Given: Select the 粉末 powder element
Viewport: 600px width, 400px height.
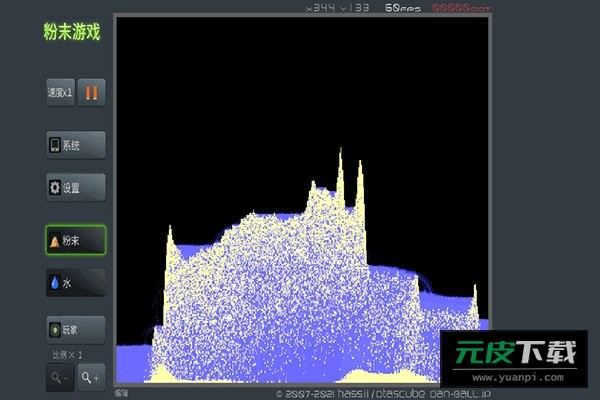Looking at the screenshot, I should [76, 240].
